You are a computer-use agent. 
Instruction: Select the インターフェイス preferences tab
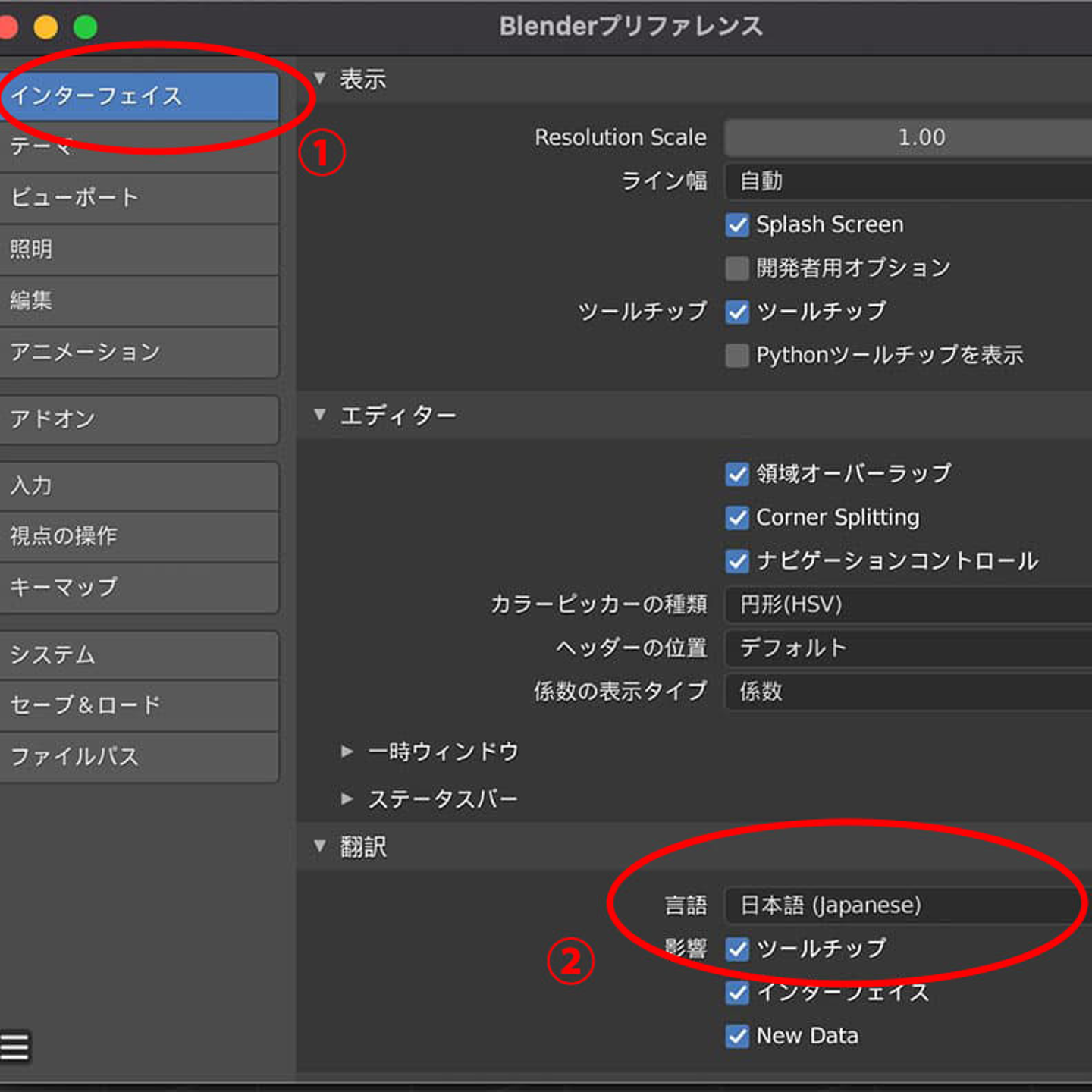tap(140, 96)
